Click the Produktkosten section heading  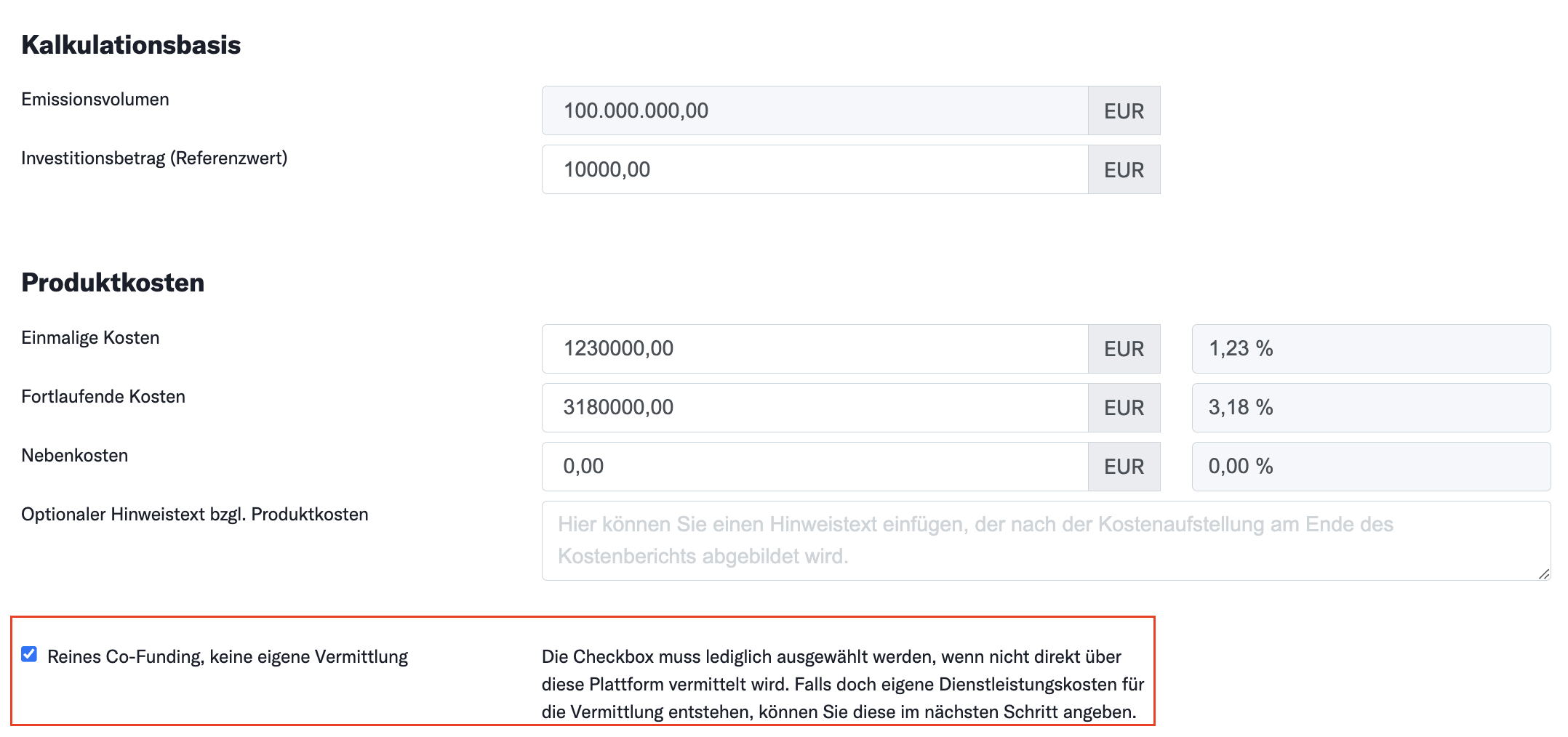point(113,283)
